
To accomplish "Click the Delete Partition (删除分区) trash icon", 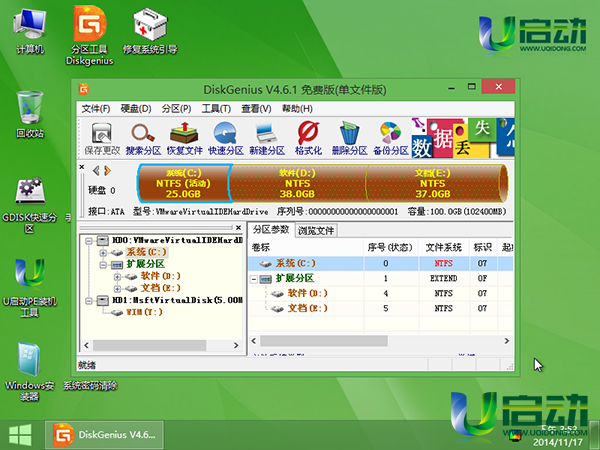I will pyautogui.click(x=349, y=138).
